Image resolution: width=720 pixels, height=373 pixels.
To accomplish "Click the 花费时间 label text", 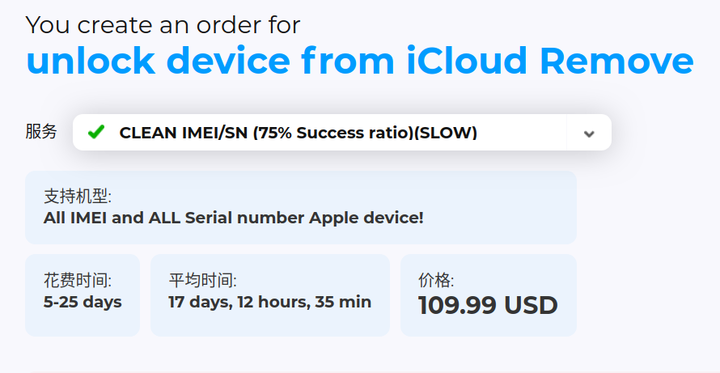I will (x=78, y=280).
